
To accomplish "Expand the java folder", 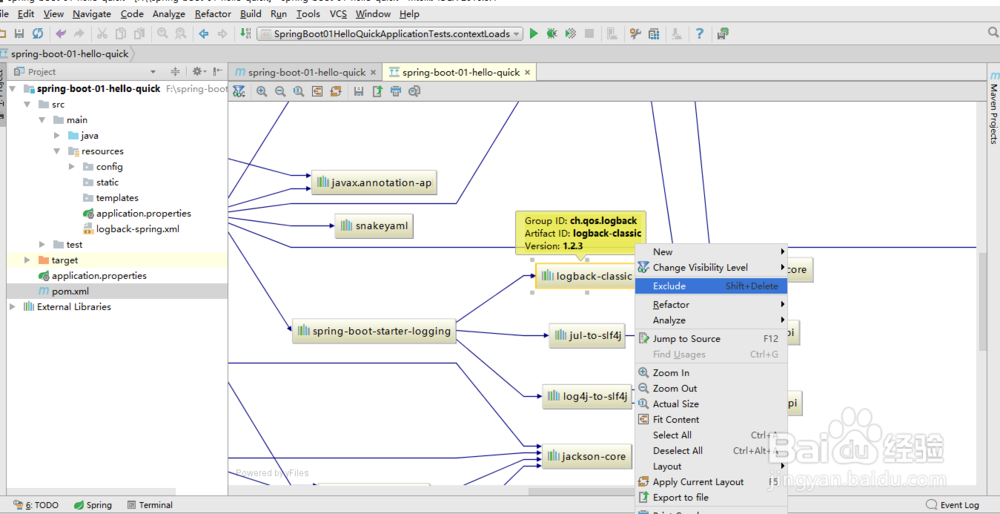I will point(57,135).
